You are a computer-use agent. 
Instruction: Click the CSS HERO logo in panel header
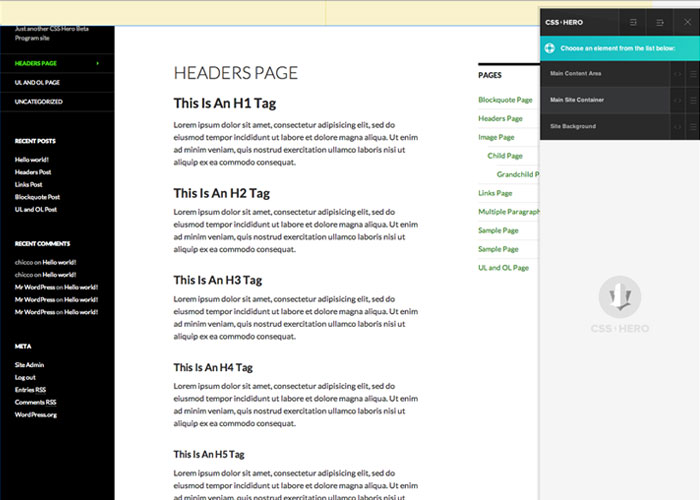(564, 22)
